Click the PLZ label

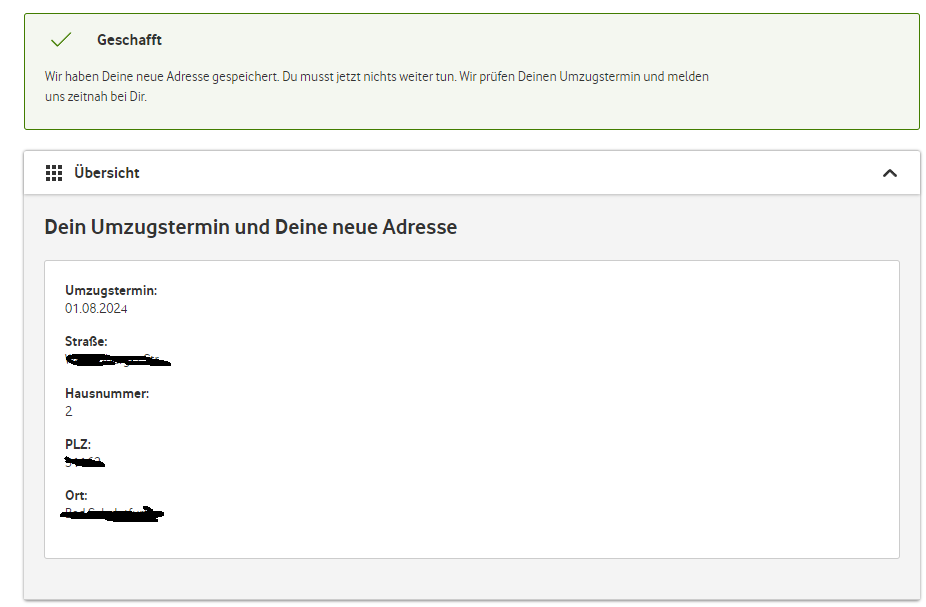coord(78,444)
